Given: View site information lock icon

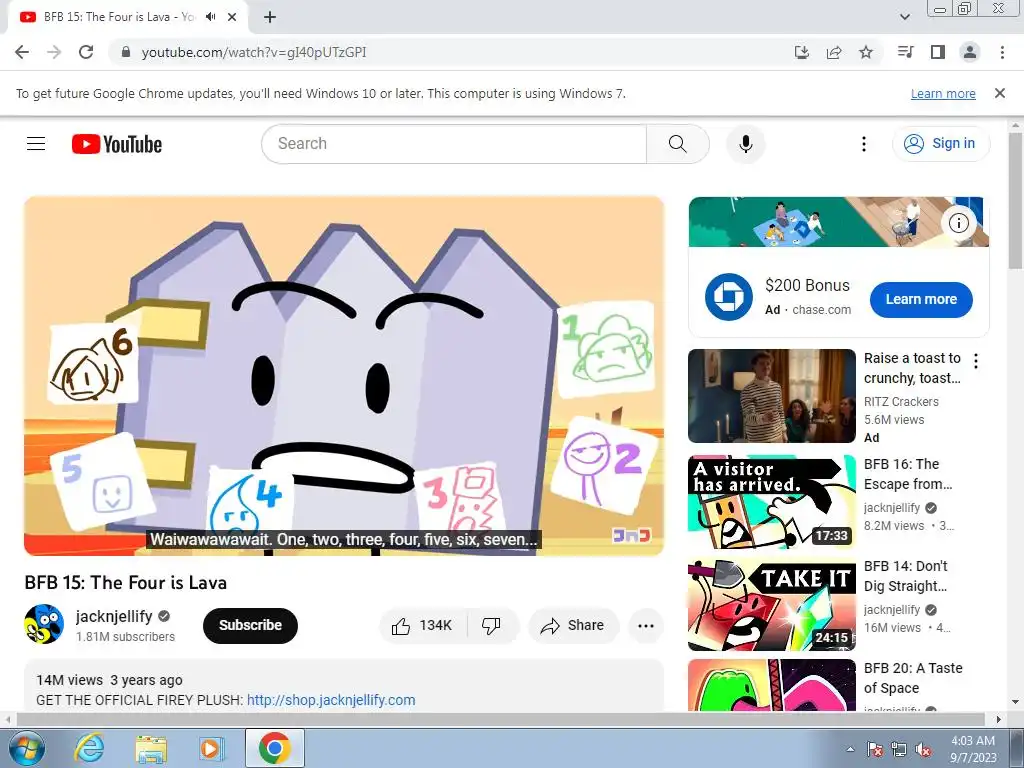Looking at the screenshot, I should 126,52.
